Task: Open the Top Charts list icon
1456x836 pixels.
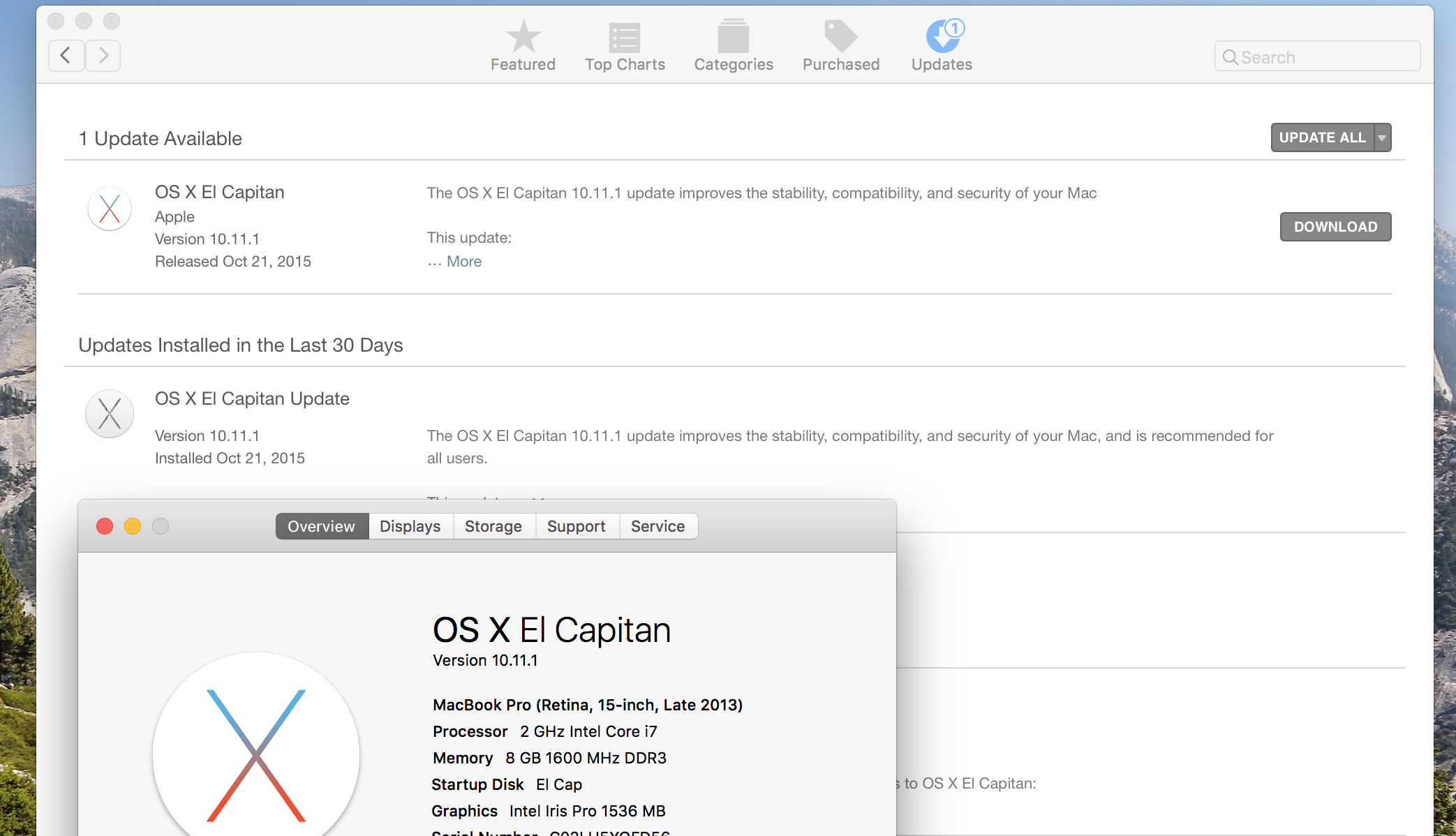Action: click(x=625, y=37)
